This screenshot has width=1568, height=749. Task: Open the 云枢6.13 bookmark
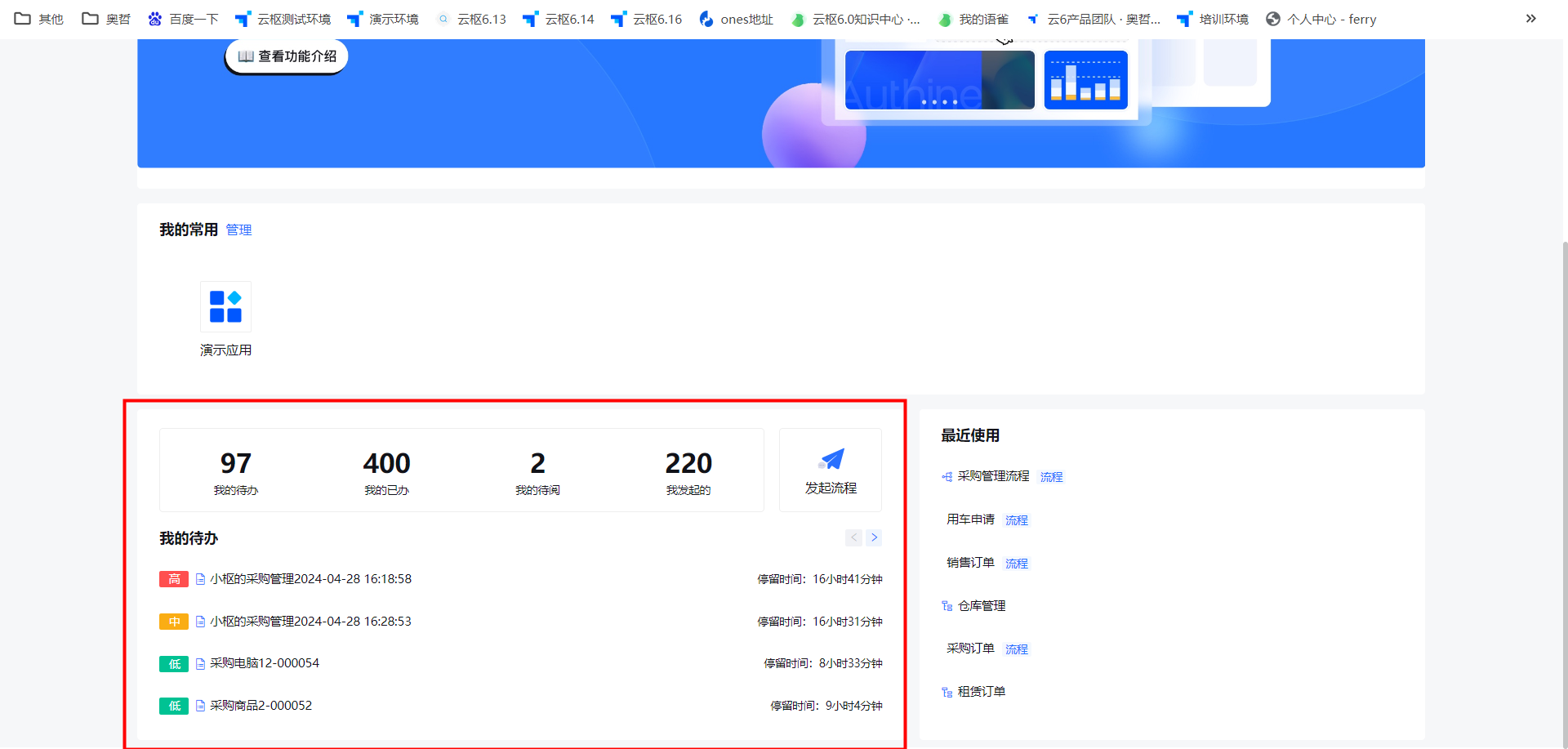click(x=470, y=19)
